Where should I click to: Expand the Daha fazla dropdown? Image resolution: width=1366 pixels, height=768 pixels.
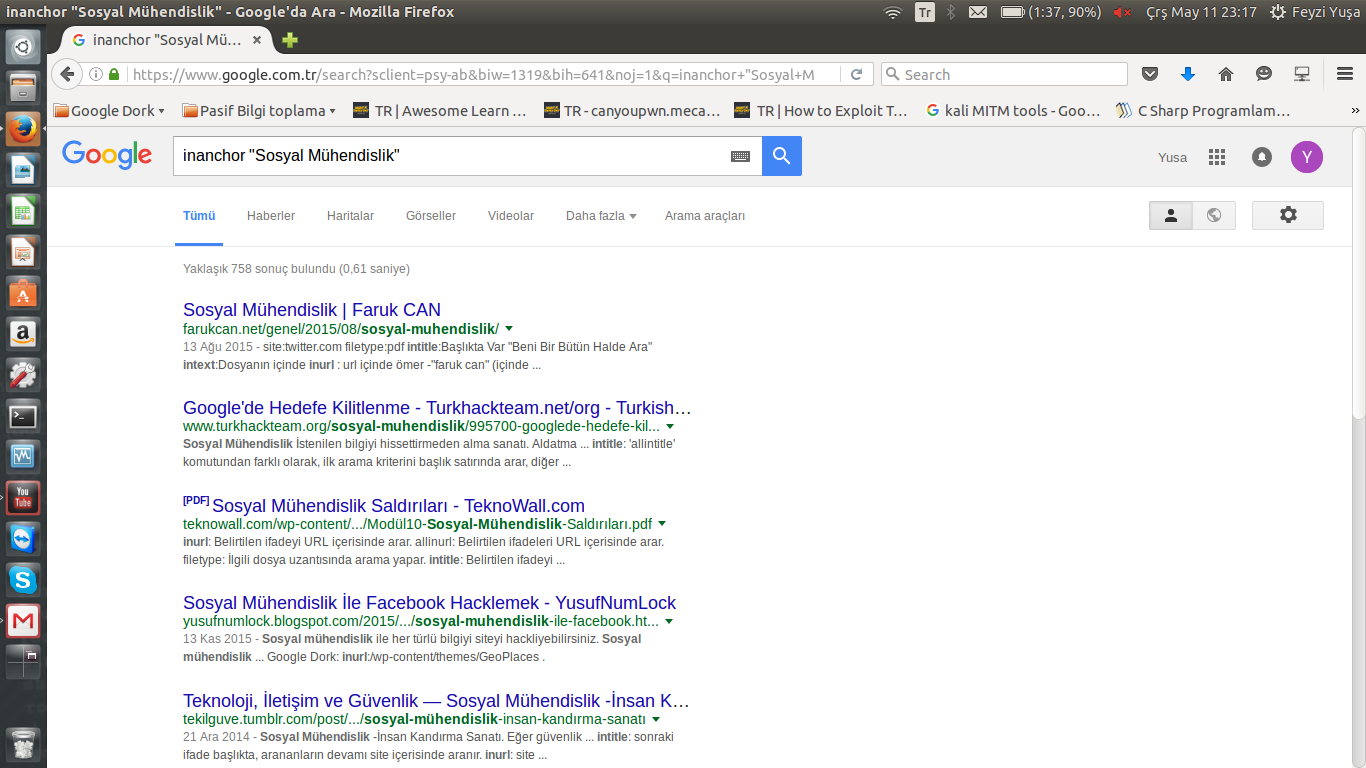(x=600, y=216)
